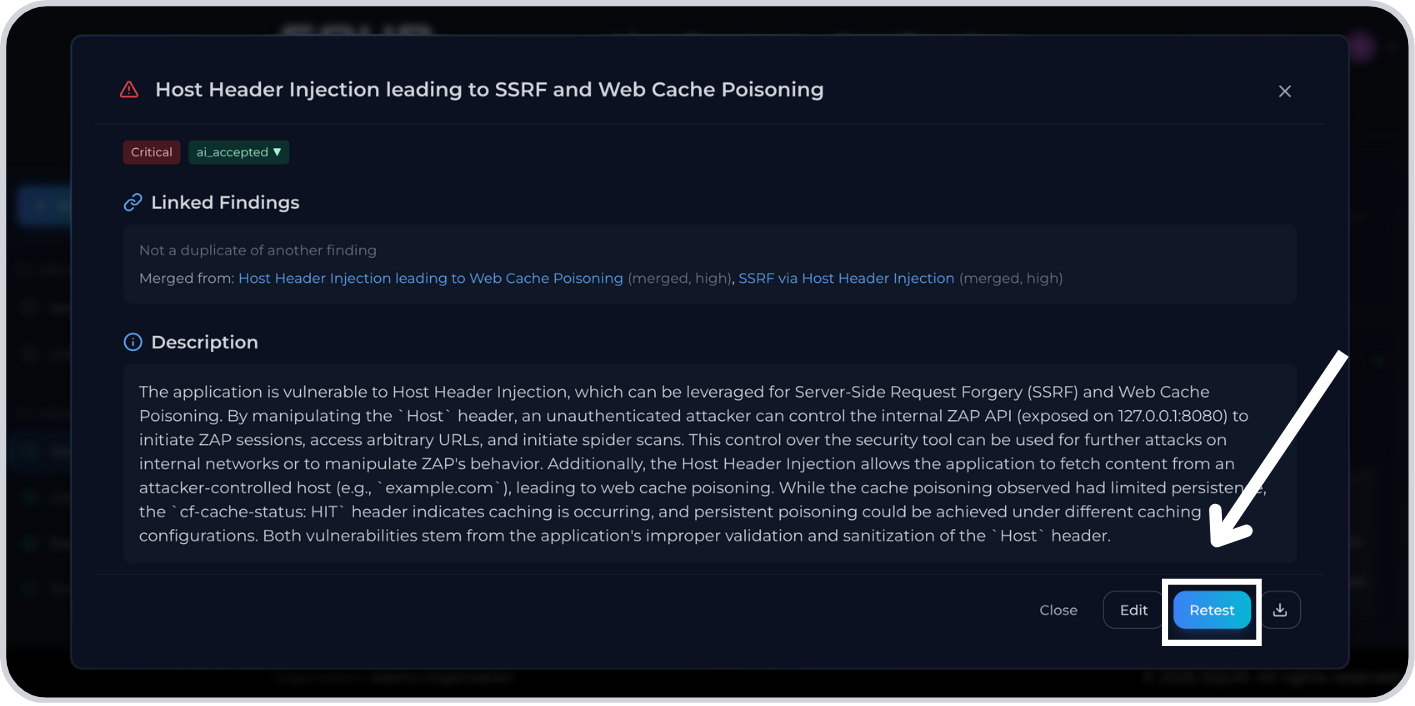
Task: Click "(merged, high)" after the SSRF link
Action: tap(1011, 278)
